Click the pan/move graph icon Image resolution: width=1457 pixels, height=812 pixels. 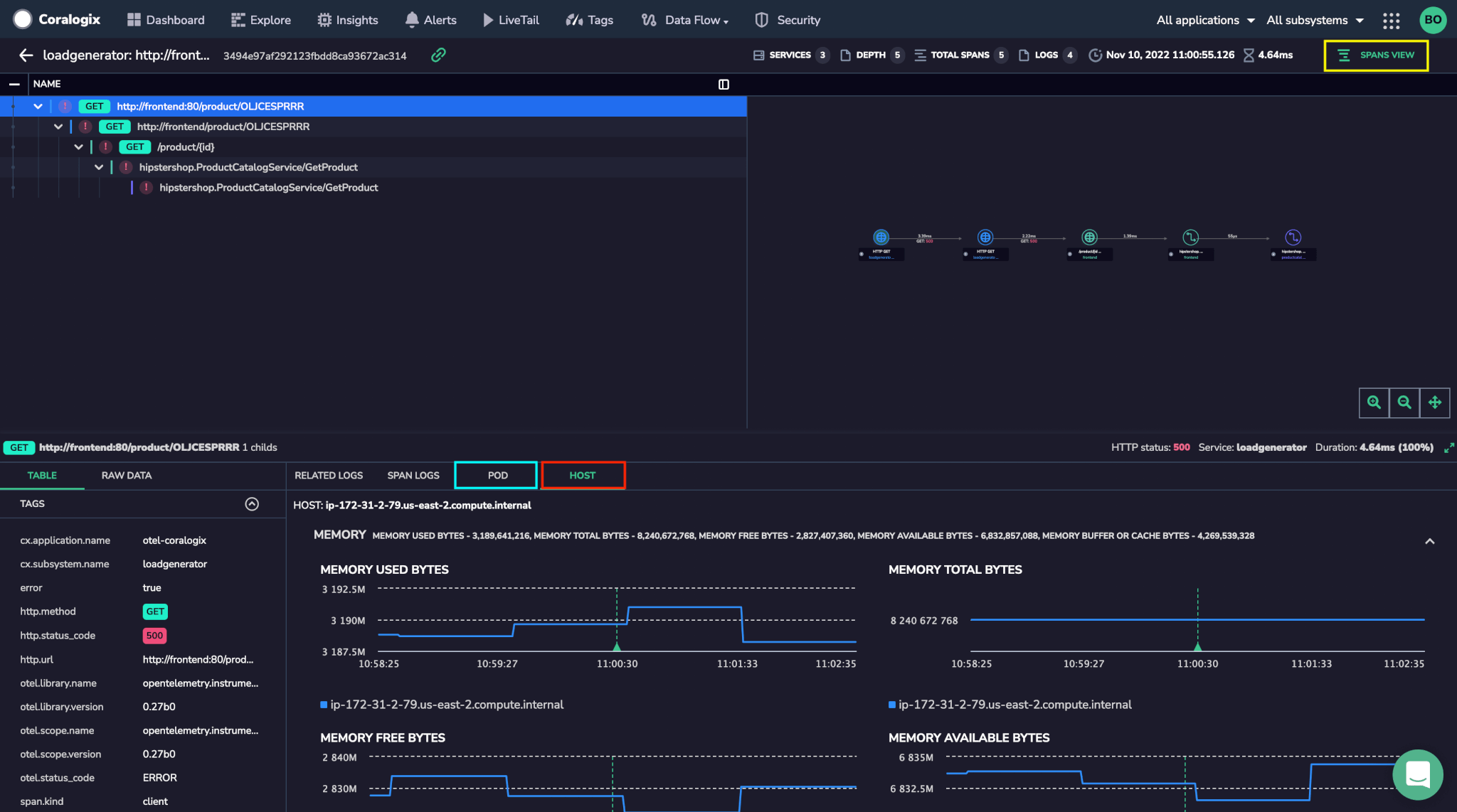tap(1435, 402)
